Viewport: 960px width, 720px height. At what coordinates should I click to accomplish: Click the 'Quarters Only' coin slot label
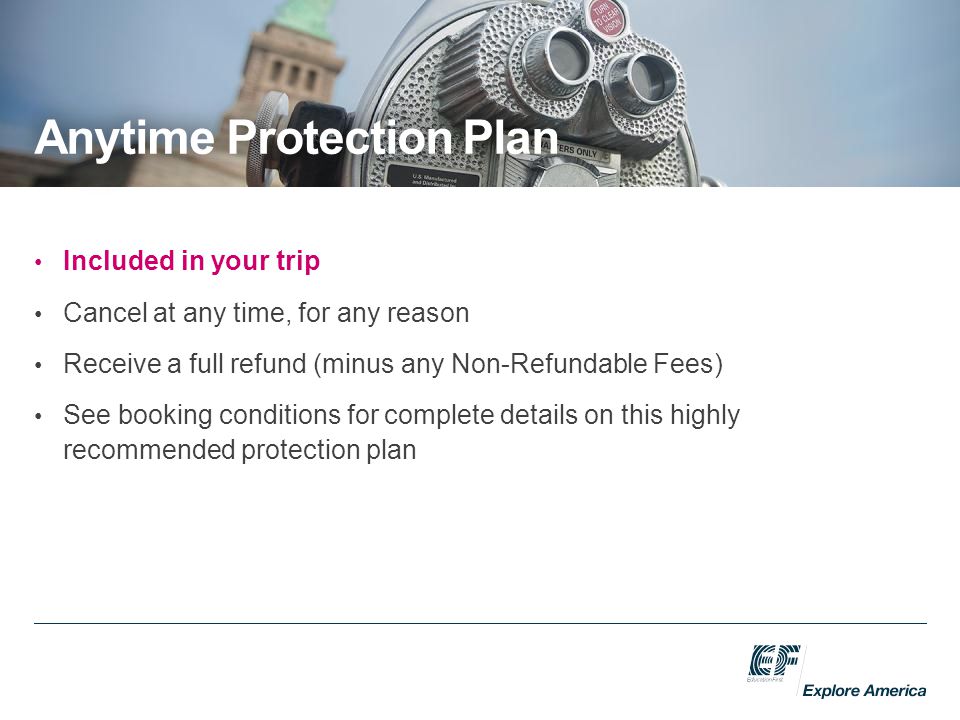pyautogui.click(x=573, y=151)
